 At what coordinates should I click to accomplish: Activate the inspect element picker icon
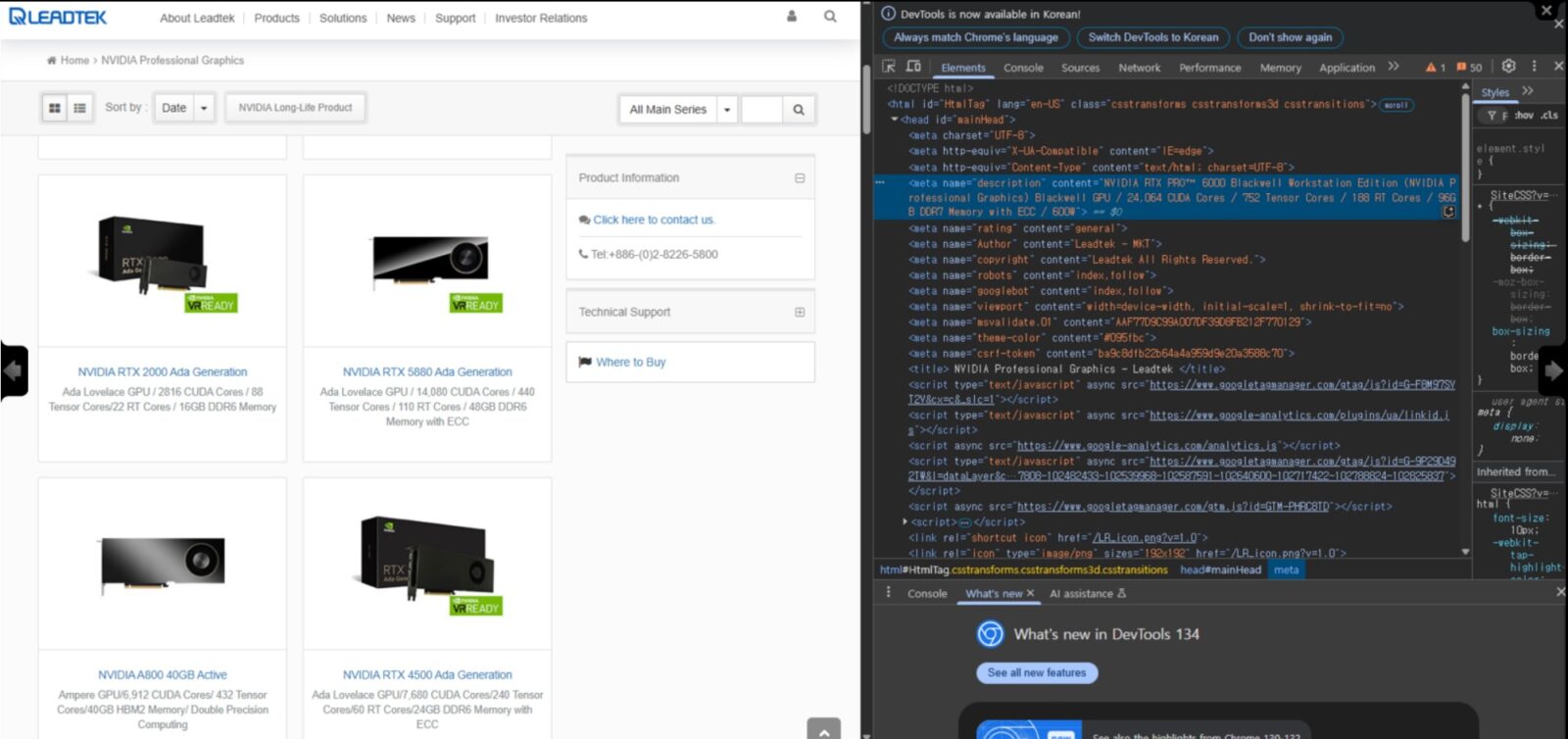click(x=889, y=67)
